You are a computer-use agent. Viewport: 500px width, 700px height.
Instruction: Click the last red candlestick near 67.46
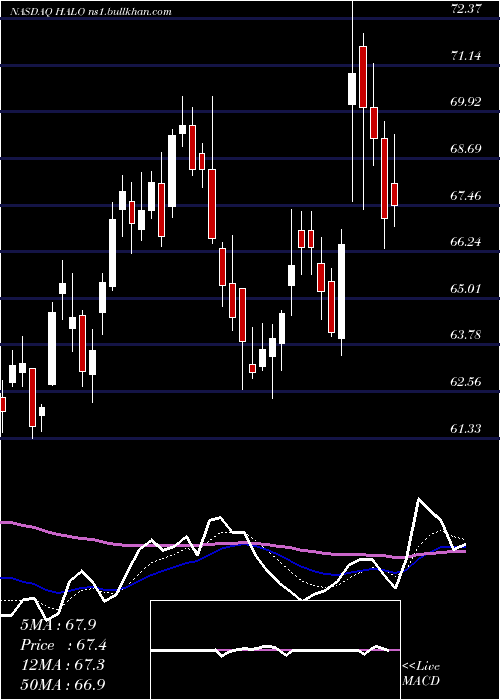tap(395, 194)
